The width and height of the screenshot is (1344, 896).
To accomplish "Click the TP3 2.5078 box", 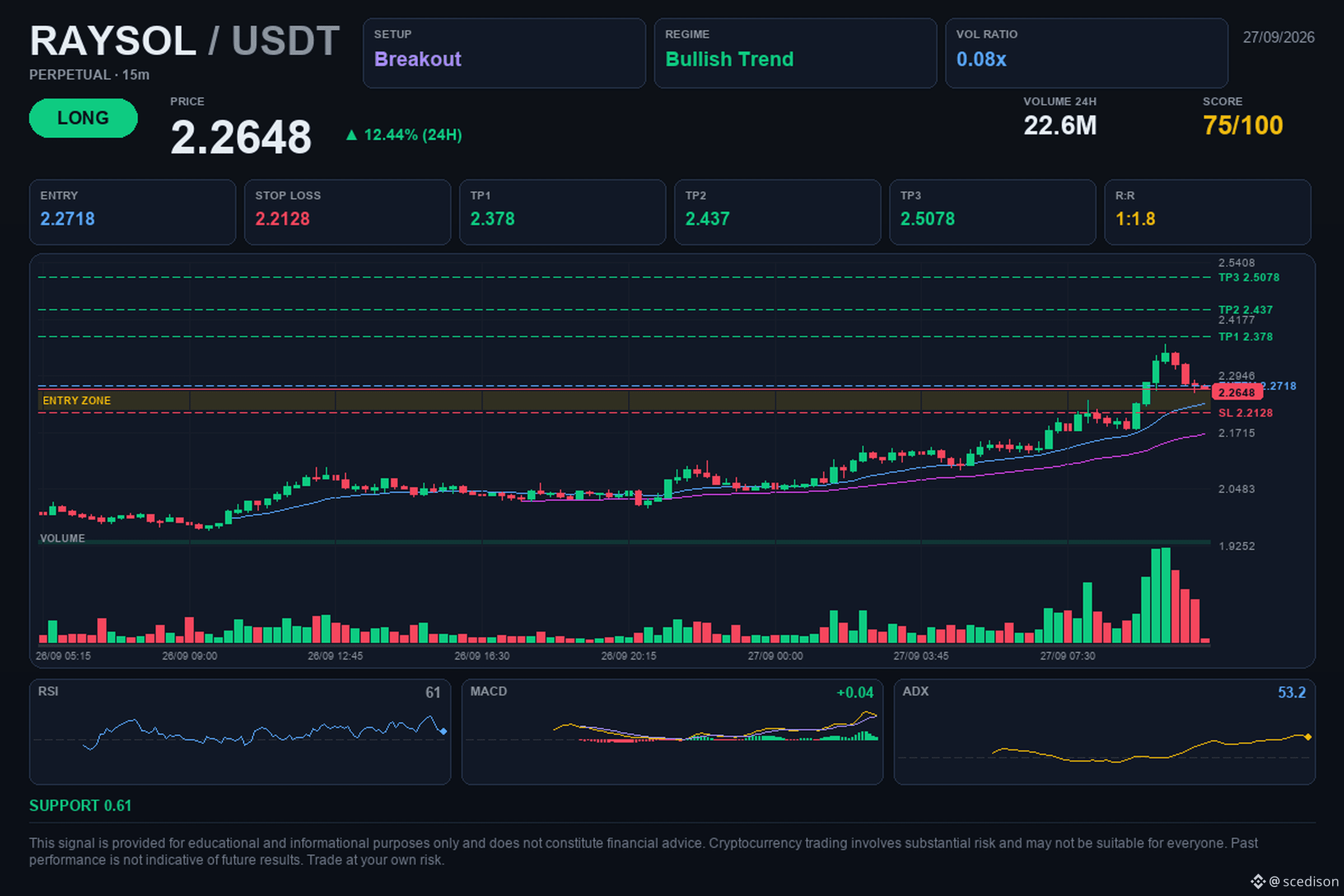I will pos(992,212).
